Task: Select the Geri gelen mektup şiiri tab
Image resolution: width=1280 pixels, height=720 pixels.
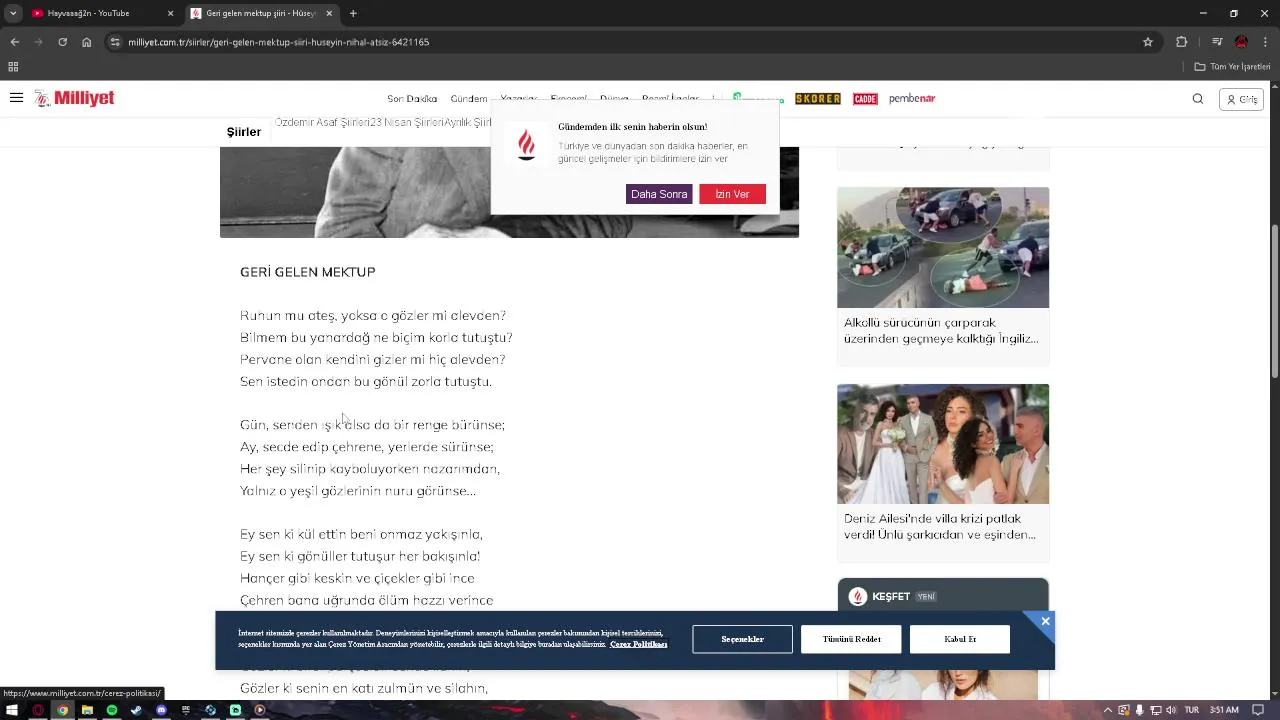Action: pyautogui.click(x=261, y=13)
